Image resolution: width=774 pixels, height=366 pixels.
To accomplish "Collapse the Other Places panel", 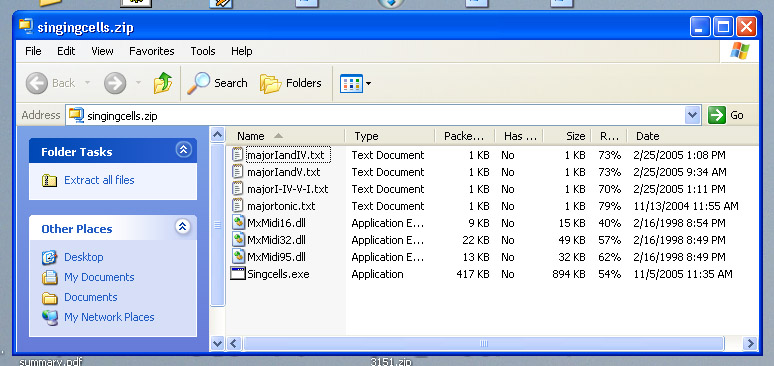I will (183, 227).
